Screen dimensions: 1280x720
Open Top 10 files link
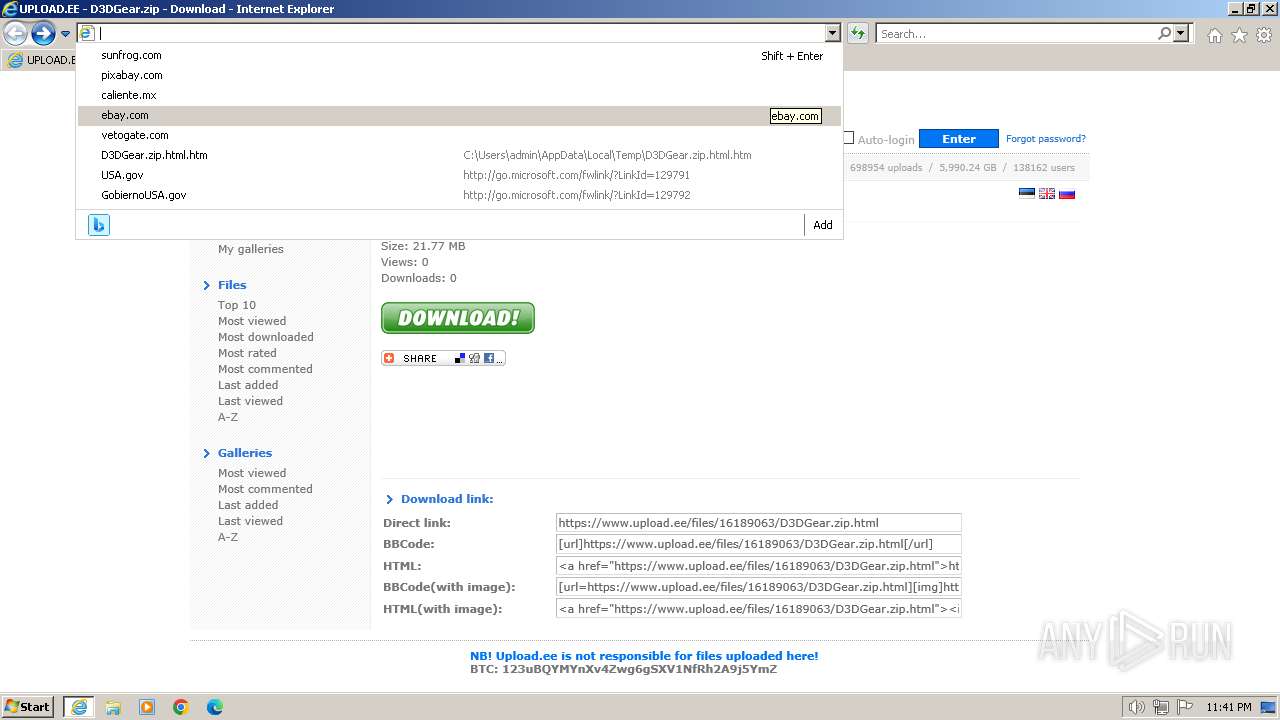pos(237,305)
